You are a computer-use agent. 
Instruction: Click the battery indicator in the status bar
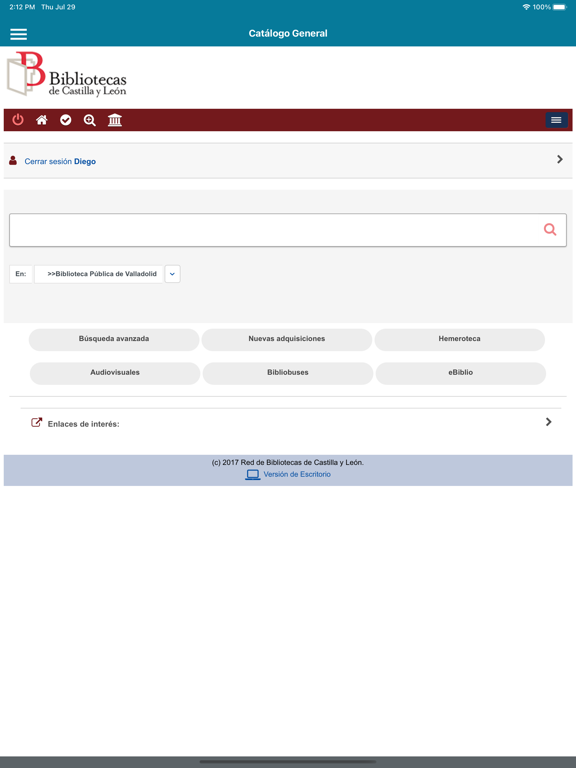pos(560,7)
